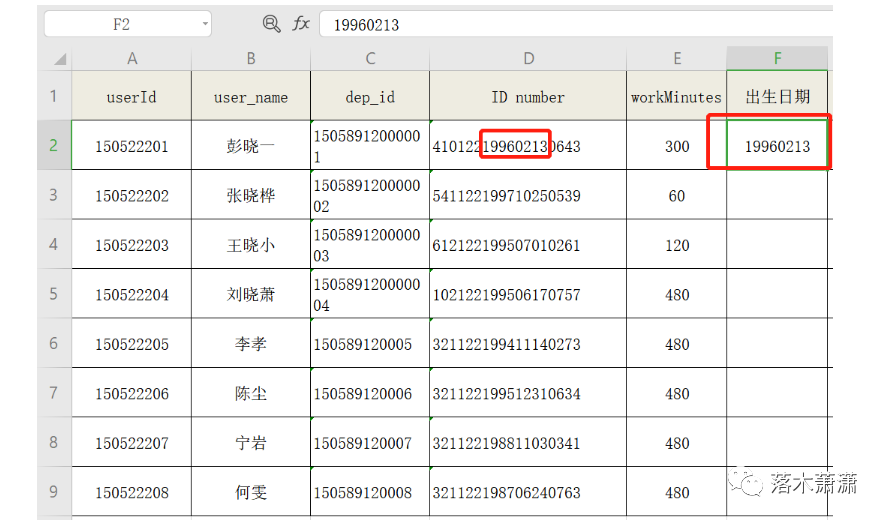Viewport: 886px width, 522px height.
Task: Select cell with userId 150522203
Action: pos(132,244)
